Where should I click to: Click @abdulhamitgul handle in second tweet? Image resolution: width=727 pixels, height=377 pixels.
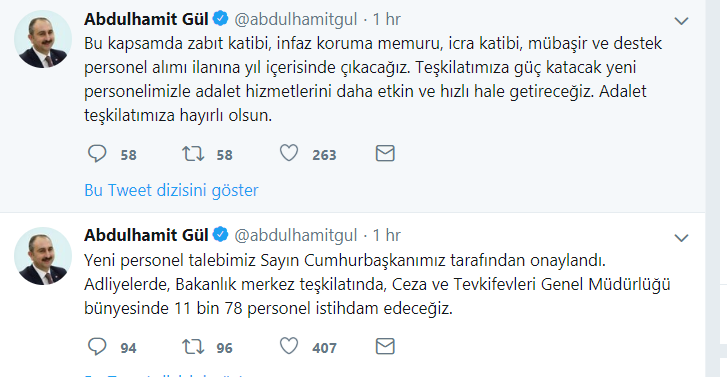coord(296,236)
